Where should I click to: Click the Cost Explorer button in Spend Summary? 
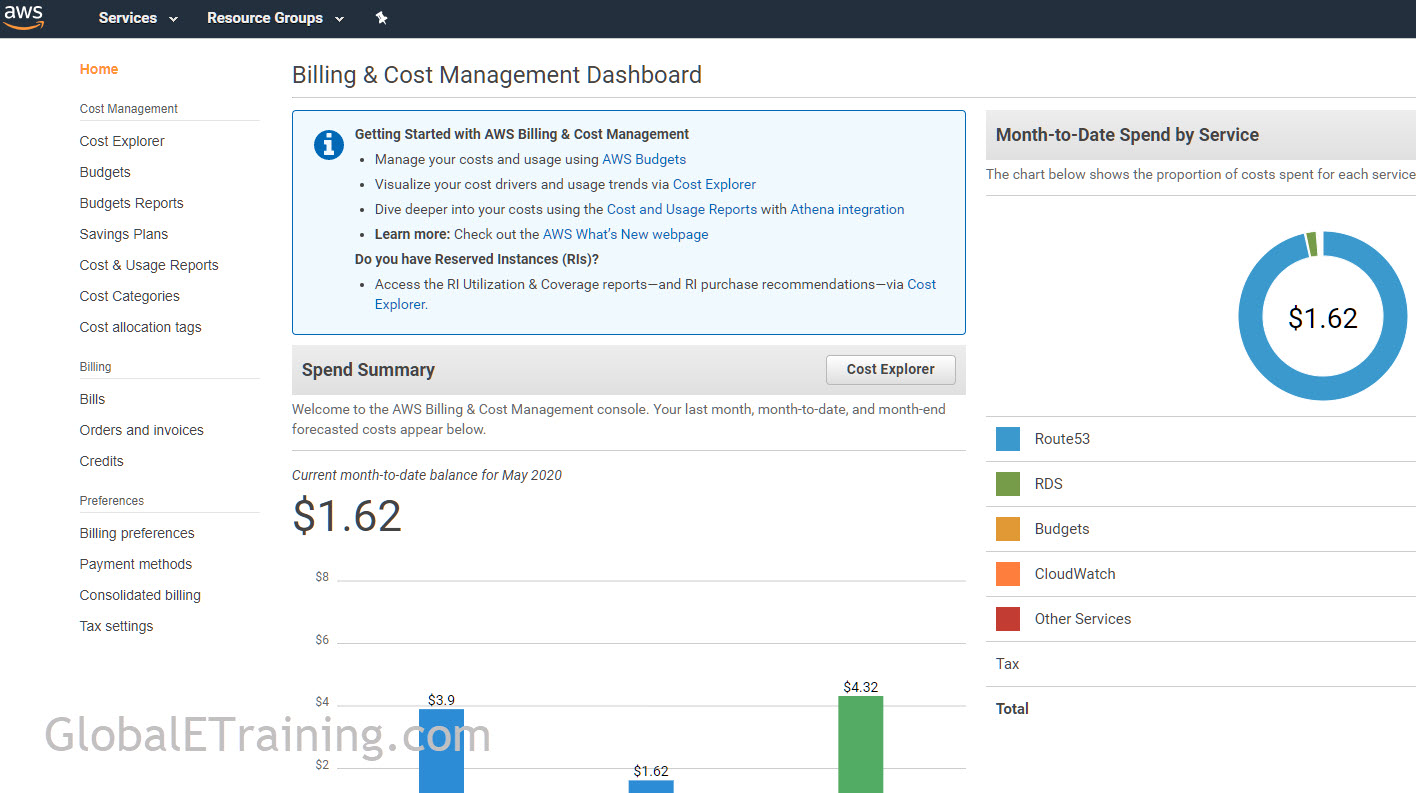point(890,369)
